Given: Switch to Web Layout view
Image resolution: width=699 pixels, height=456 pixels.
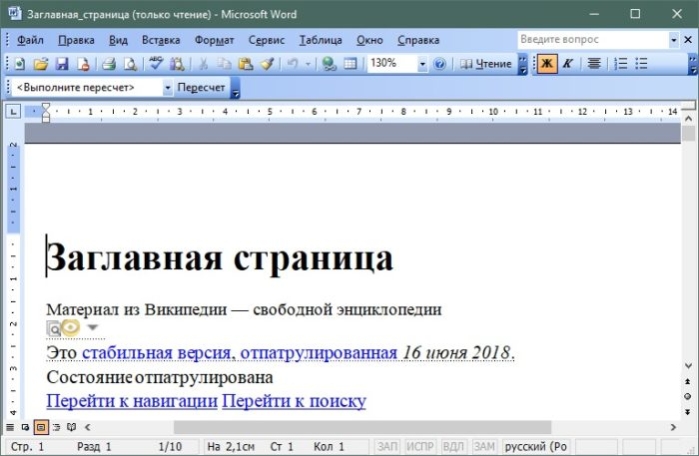Looking at the screenshot, I should point(25,427).
